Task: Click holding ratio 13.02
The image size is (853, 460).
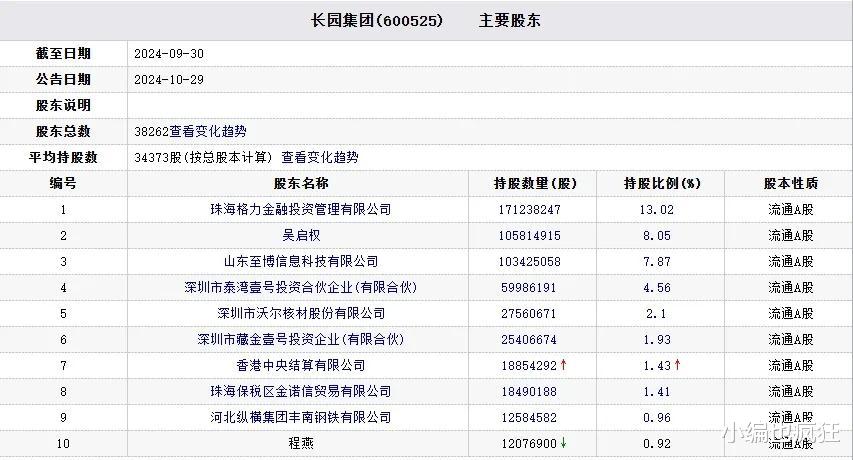Action: (657, 210)
